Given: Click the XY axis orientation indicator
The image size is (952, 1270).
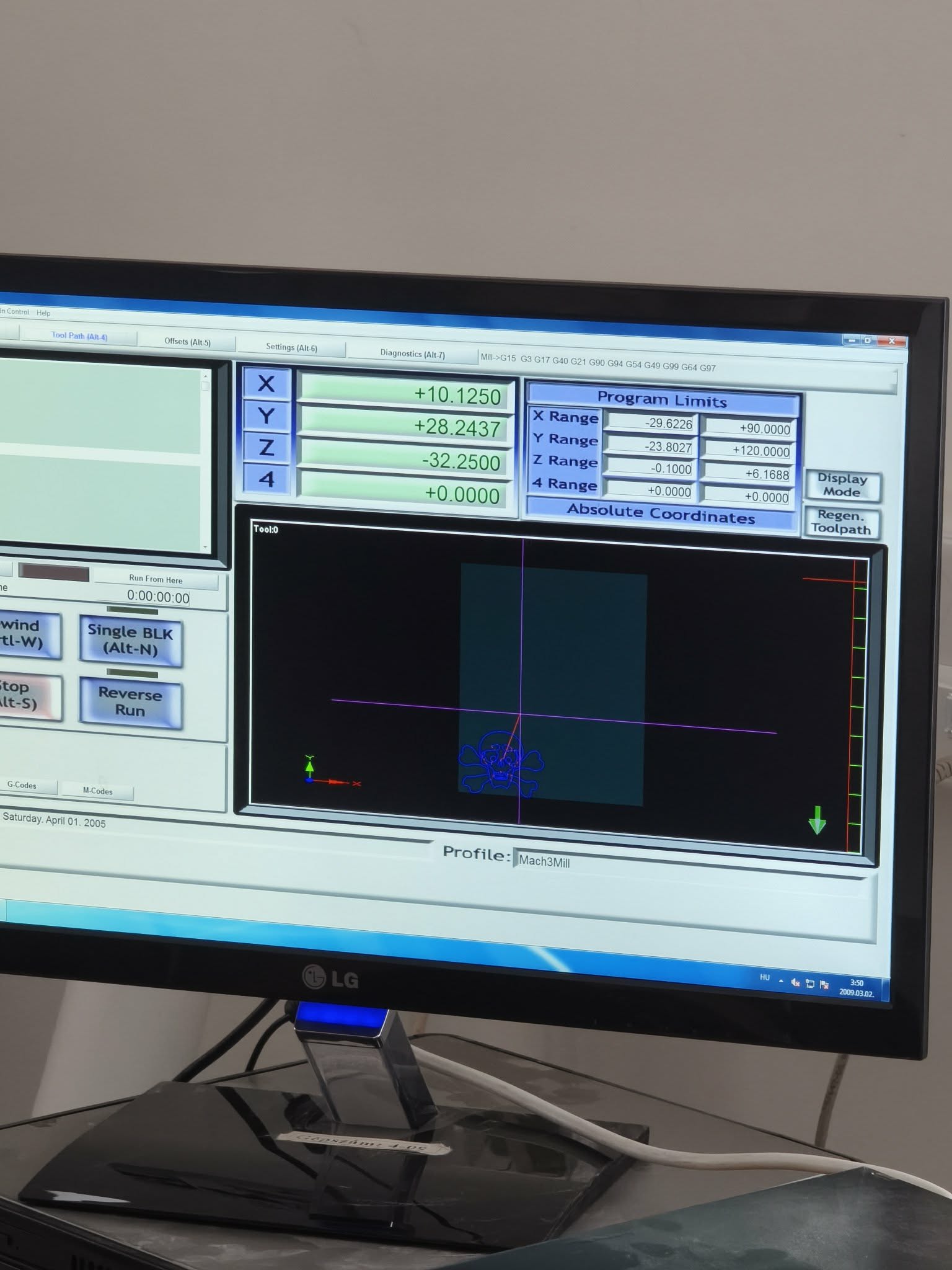Looking at the screenshot, I should 332,772.
